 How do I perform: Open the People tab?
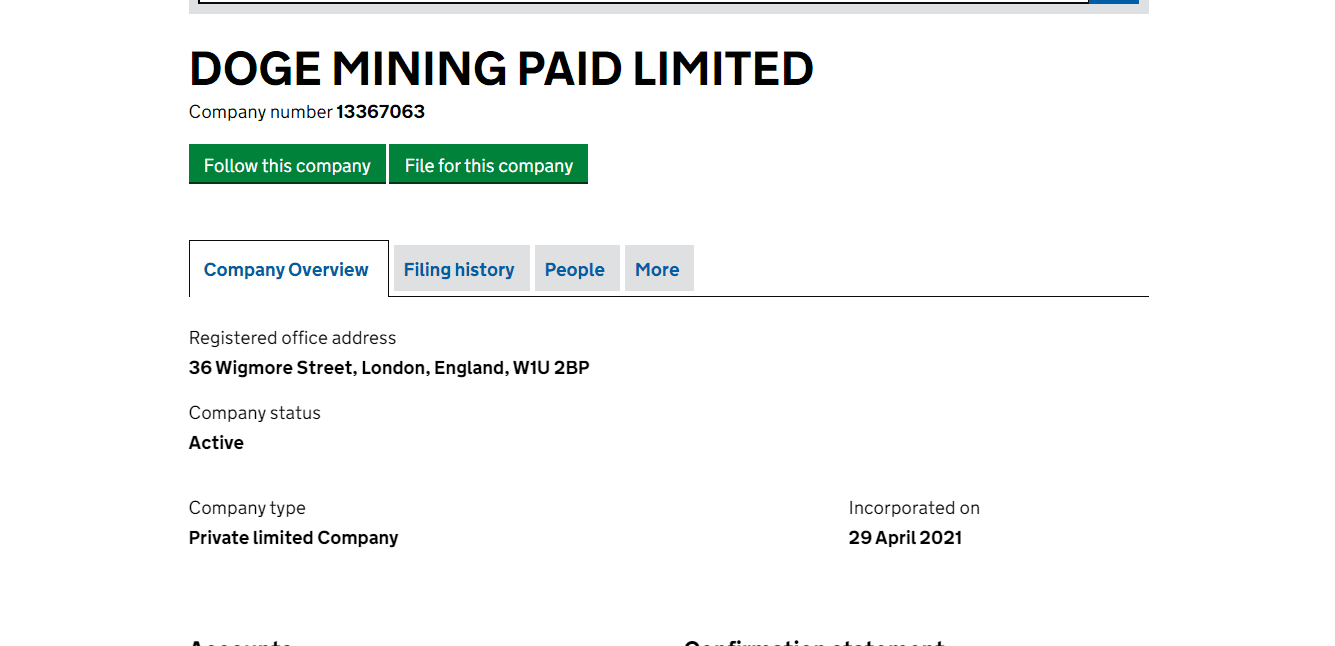click(x=575, y=269)
